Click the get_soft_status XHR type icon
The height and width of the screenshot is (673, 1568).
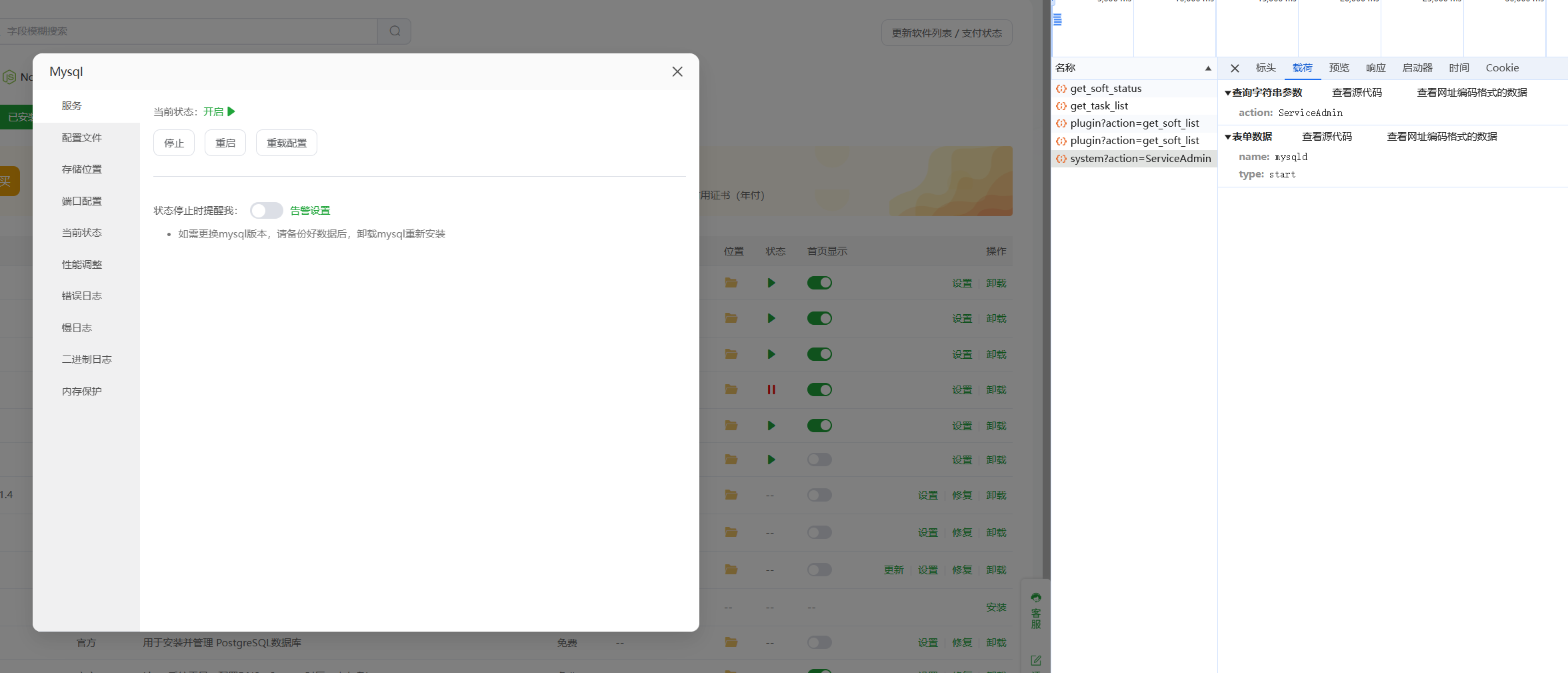(1061, 89)
